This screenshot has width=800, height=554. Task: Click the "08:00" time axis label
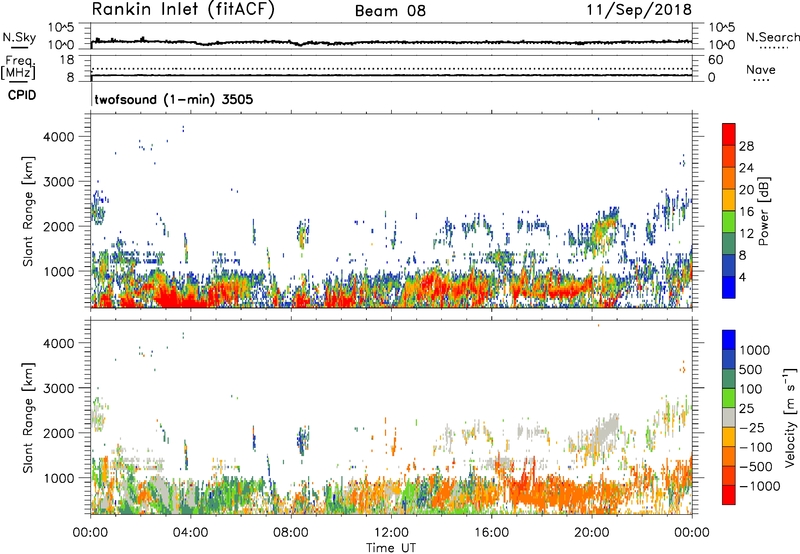tap(291, 533)
